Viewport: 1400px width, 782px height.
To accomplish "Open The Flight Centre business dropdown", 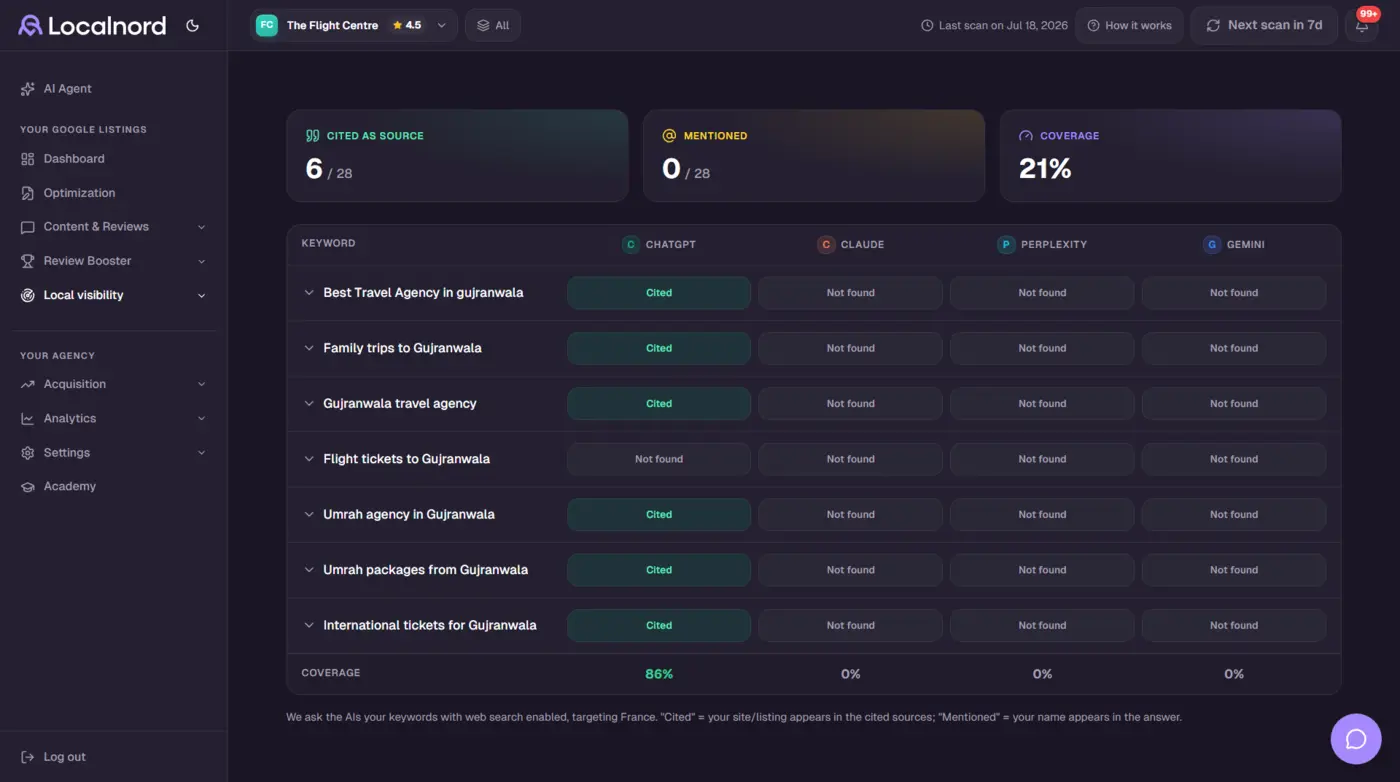I will point(354,25).
